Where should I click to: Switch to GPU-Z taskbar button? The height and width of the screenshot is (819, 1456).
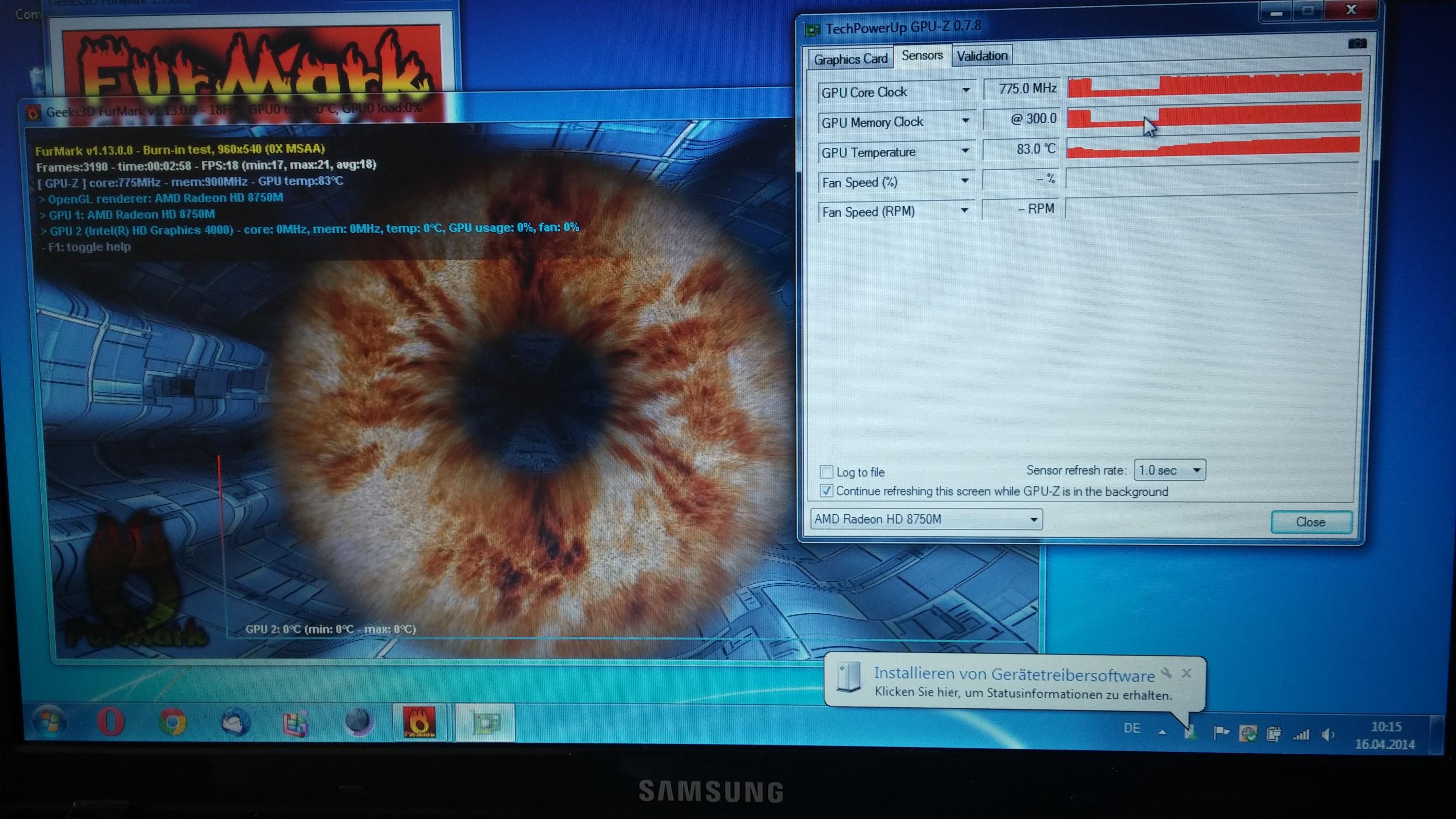tap(485, 722)
